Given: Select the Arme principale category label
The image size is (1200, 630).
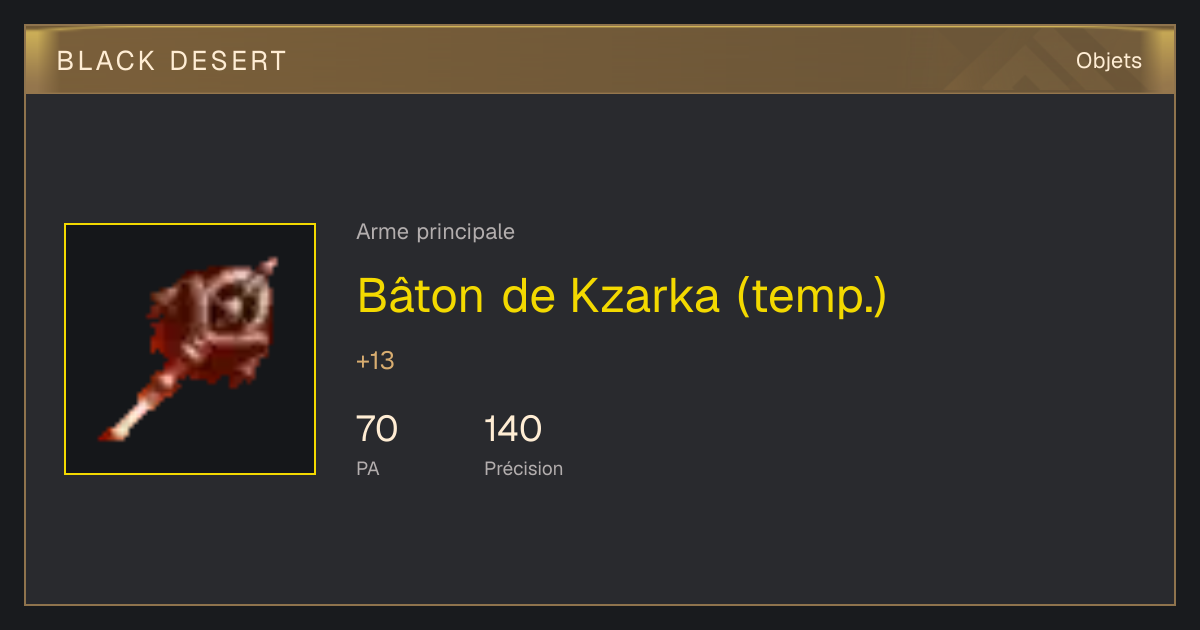Looking at the screenshot, I should (435, 232).
